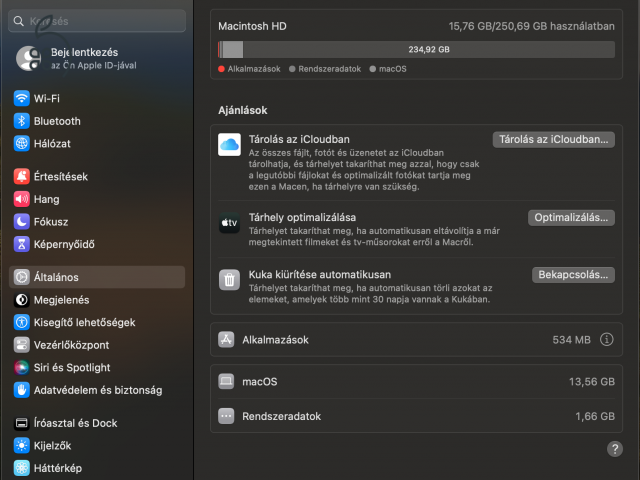Click the Íróasztal és Dock icon
The image size is (640, 480).
pos(22,423)
